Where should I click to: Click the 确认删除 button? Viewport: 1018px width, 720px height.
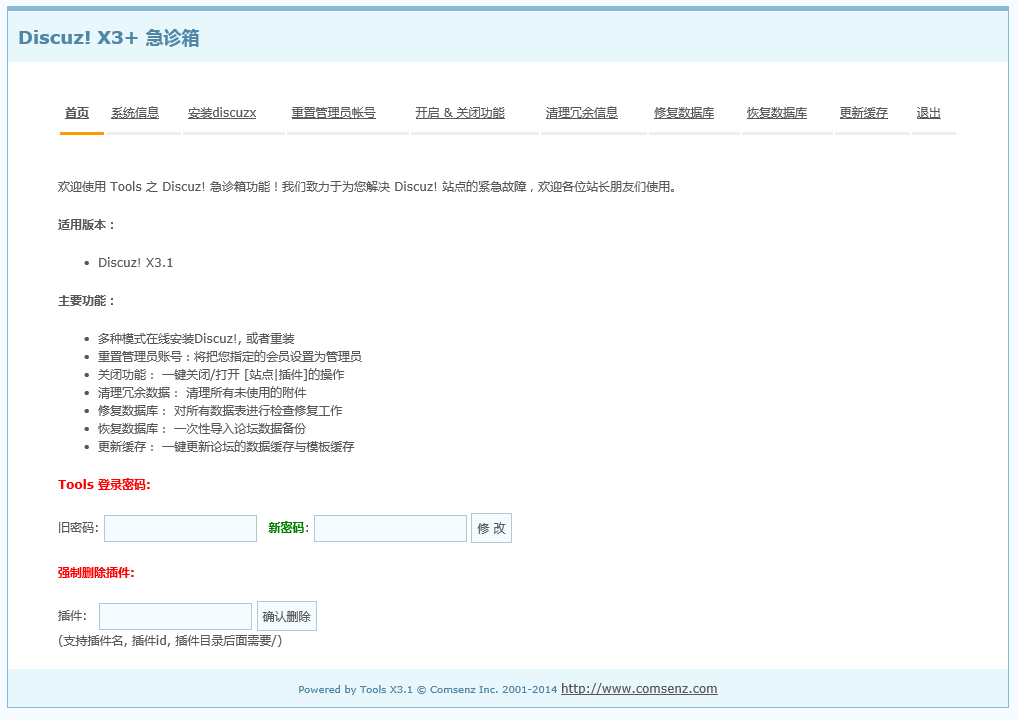pos(287,616)
